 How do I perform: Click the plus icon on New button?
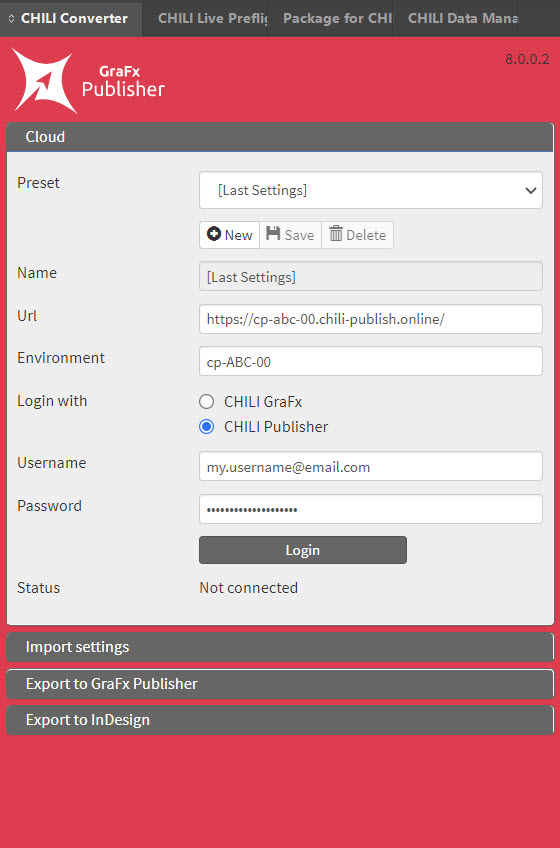[x=214, y=234]
